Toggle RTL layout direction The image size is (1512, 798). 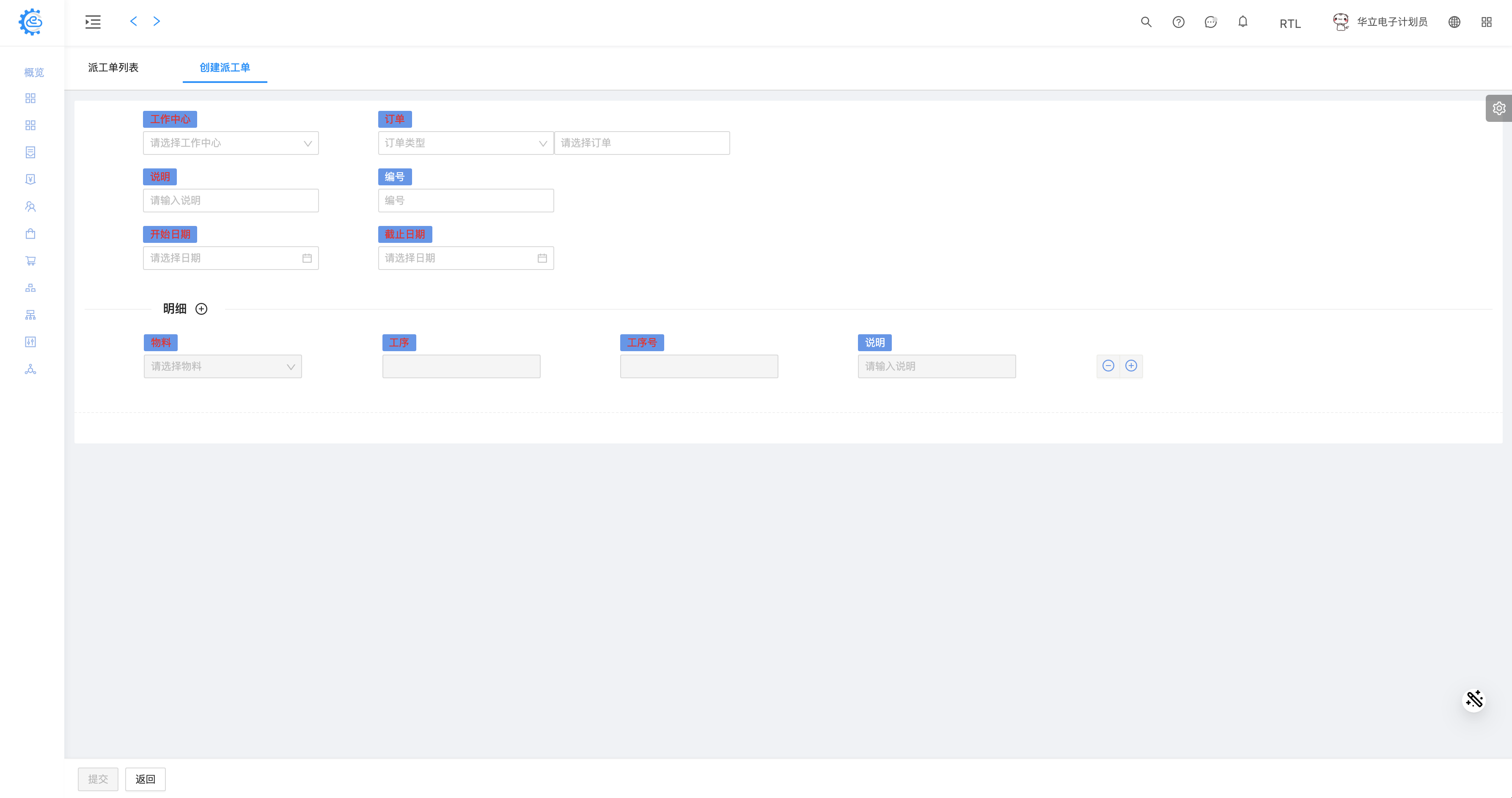[1289, 24]
